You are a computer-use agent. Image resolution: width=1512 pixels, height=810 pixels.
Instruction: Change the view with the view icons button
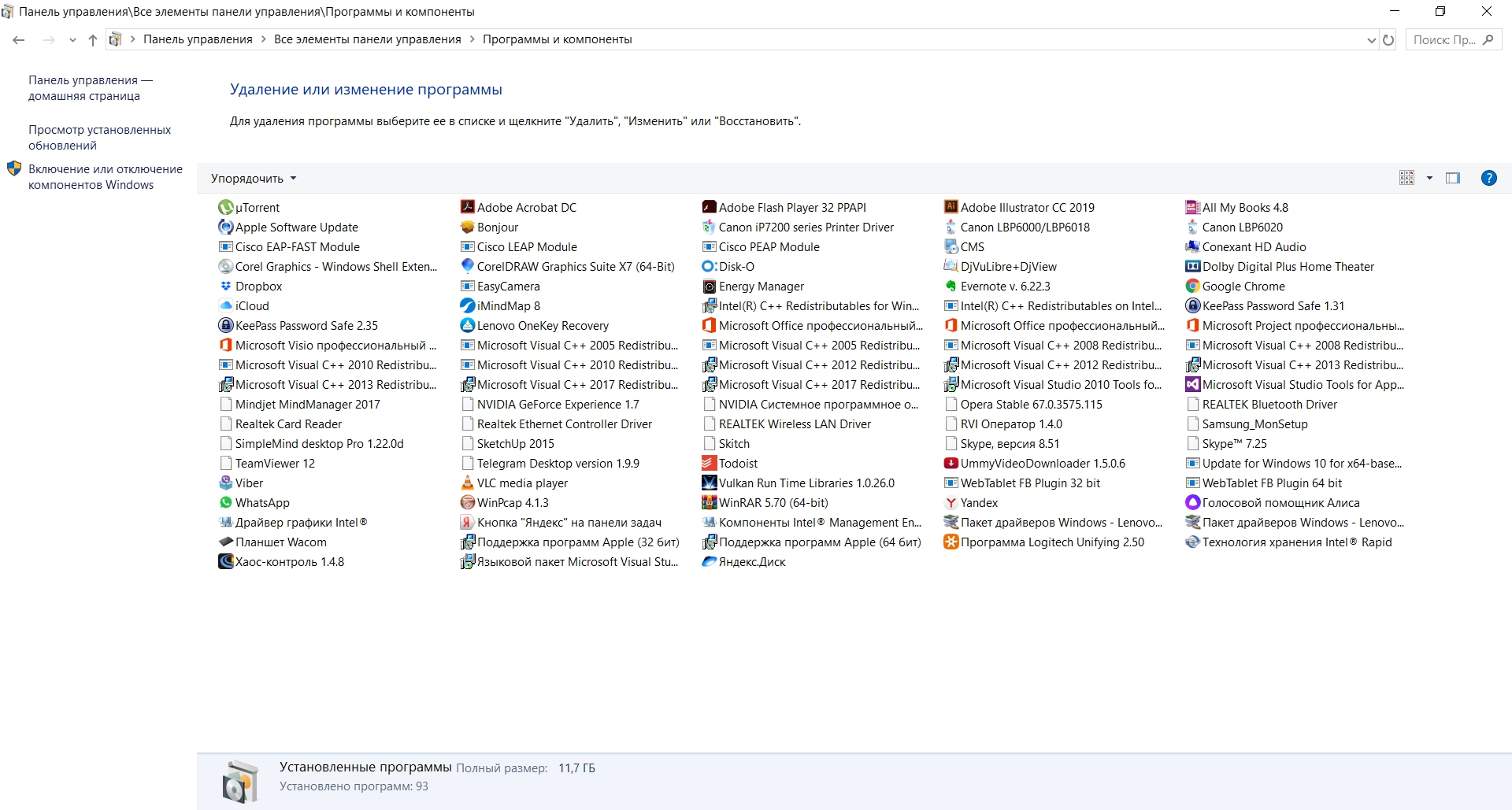1407,178
